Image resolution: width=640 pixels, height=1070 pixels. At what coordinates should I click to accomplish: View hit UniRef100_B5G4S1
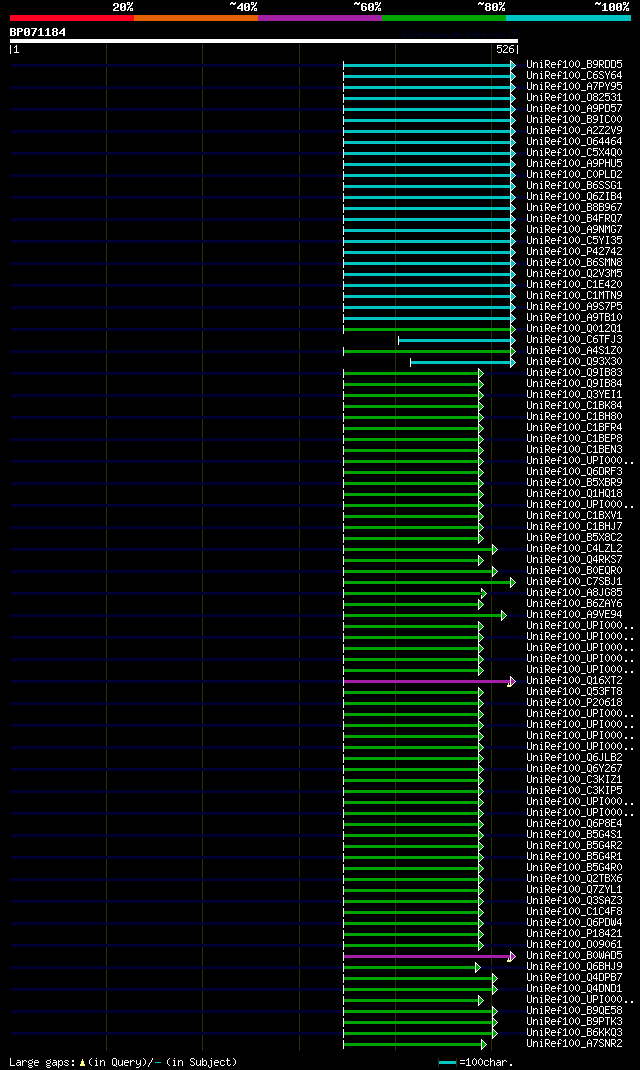coord(574,835)
